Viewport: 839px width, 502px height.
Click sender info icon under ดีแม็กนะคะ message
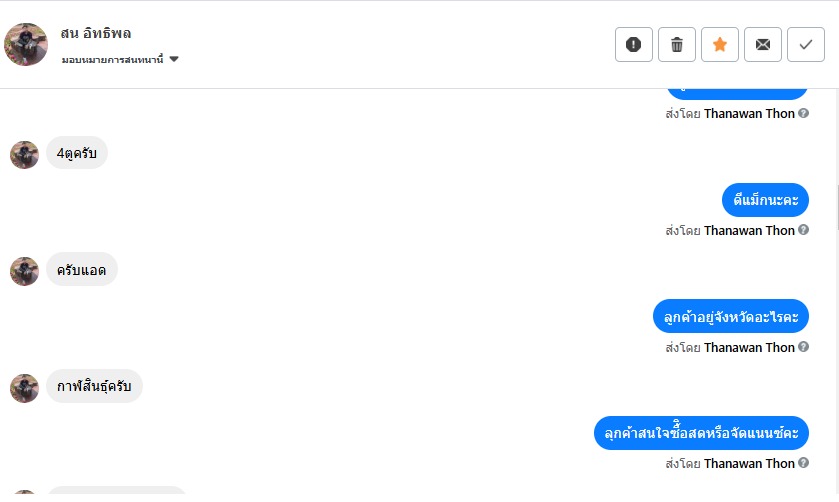click(x=804, y=230)
